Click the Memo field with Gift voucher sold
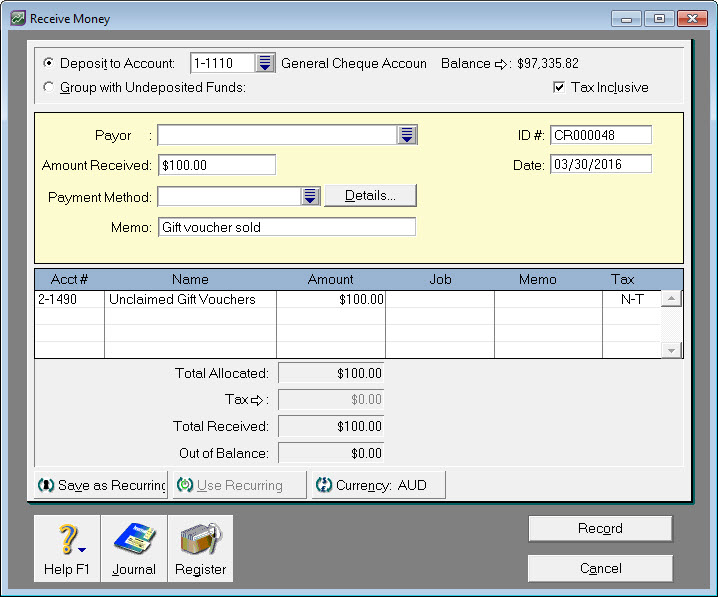Screen dimensions: 718x597 click(x=286, y=227)
